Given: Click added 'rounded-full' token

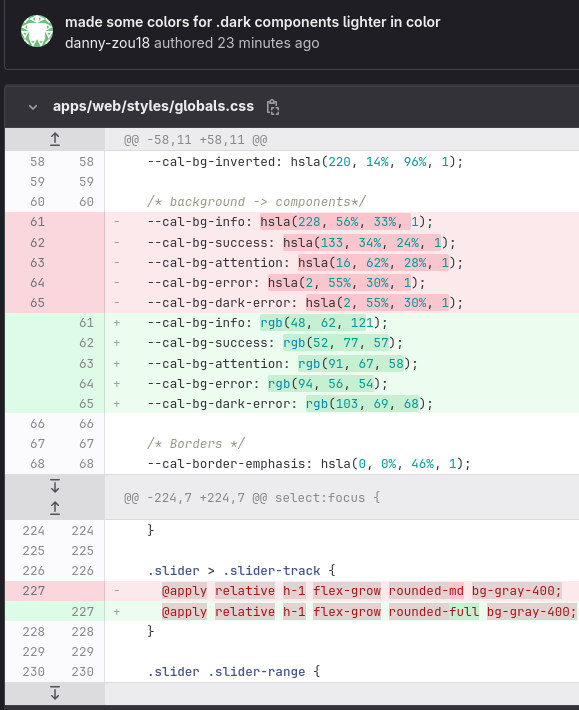Looking at the screenshot, I should [x=434, y=612].
